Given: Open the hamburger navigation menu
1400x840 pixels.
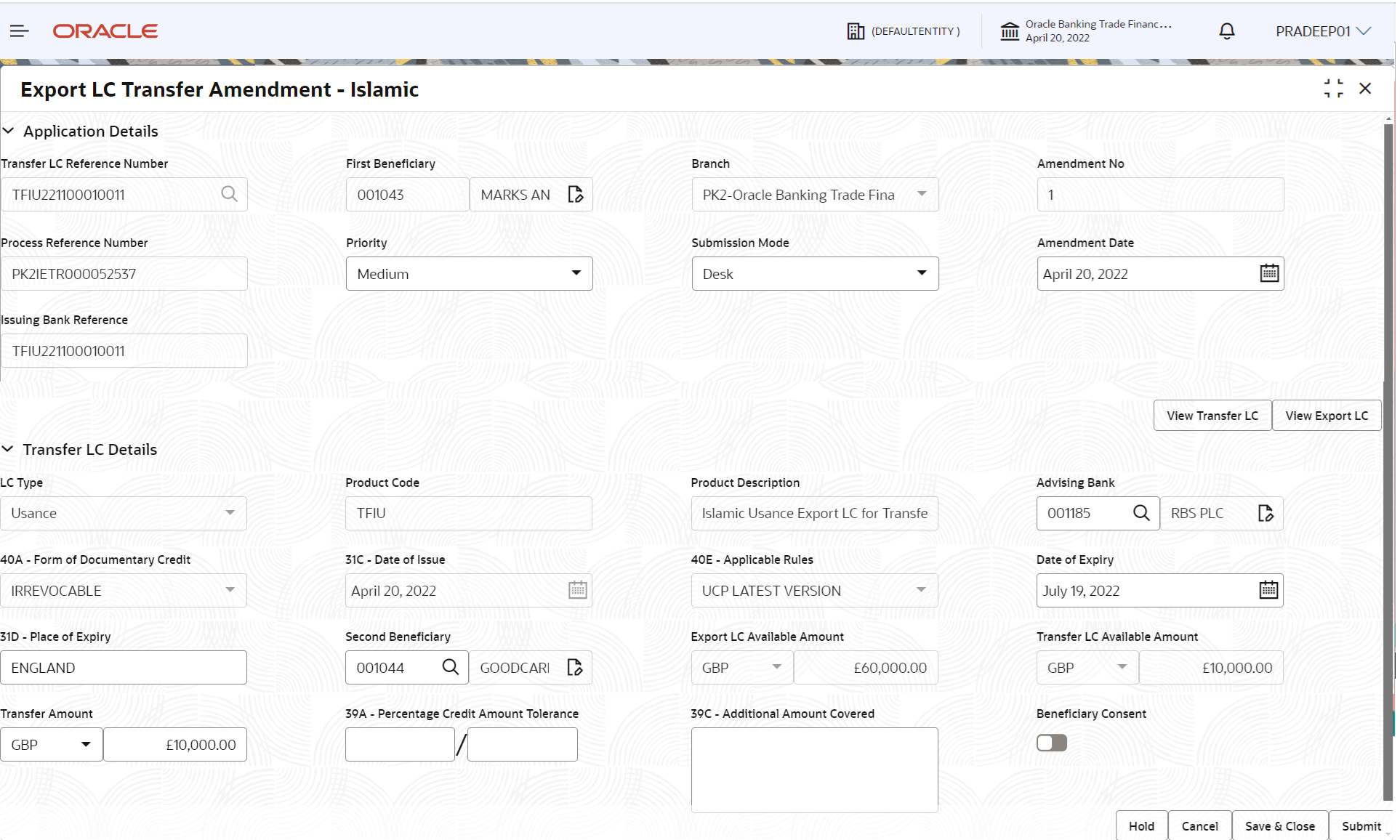Looking at the screenshot, I should pyautogui.click(x=20, y=31).
